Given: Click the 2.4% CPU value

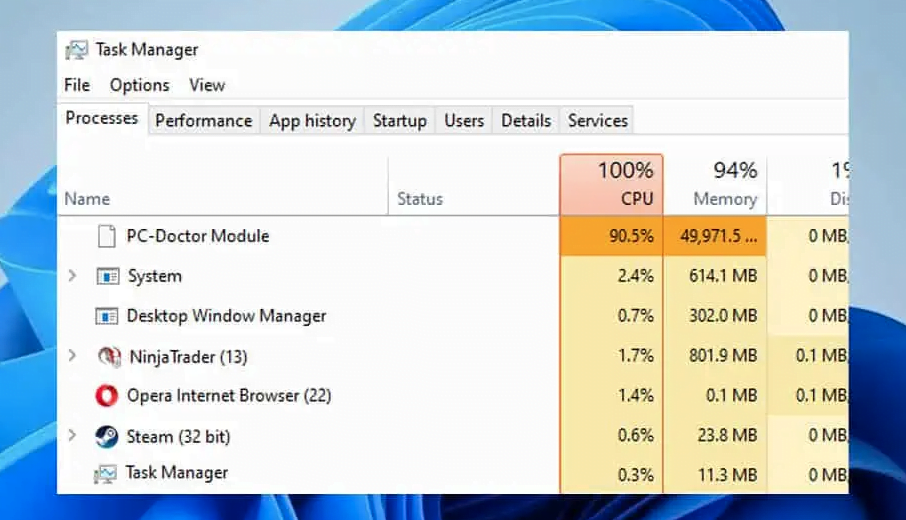Looking at the screenshot, I should click(x=636, y=276).
